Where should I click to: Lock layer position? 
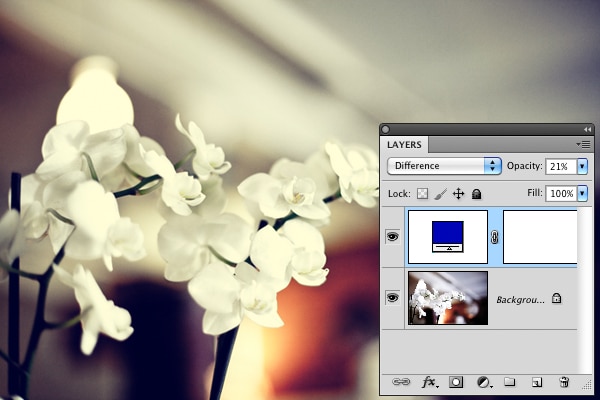point(458,194)
